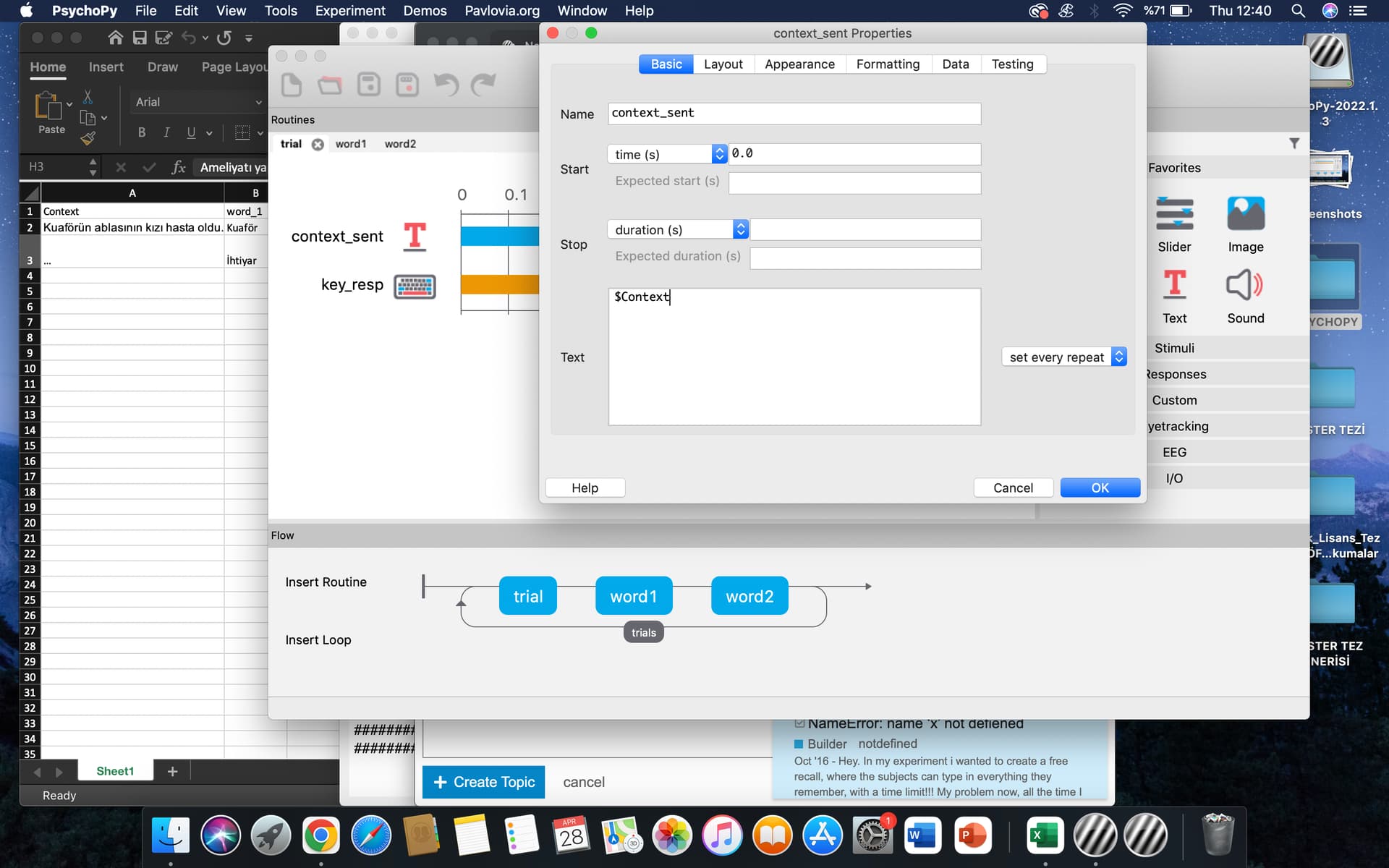
Task: Click the key_resp keyboard component icon
Action: (x=415, y=286)
